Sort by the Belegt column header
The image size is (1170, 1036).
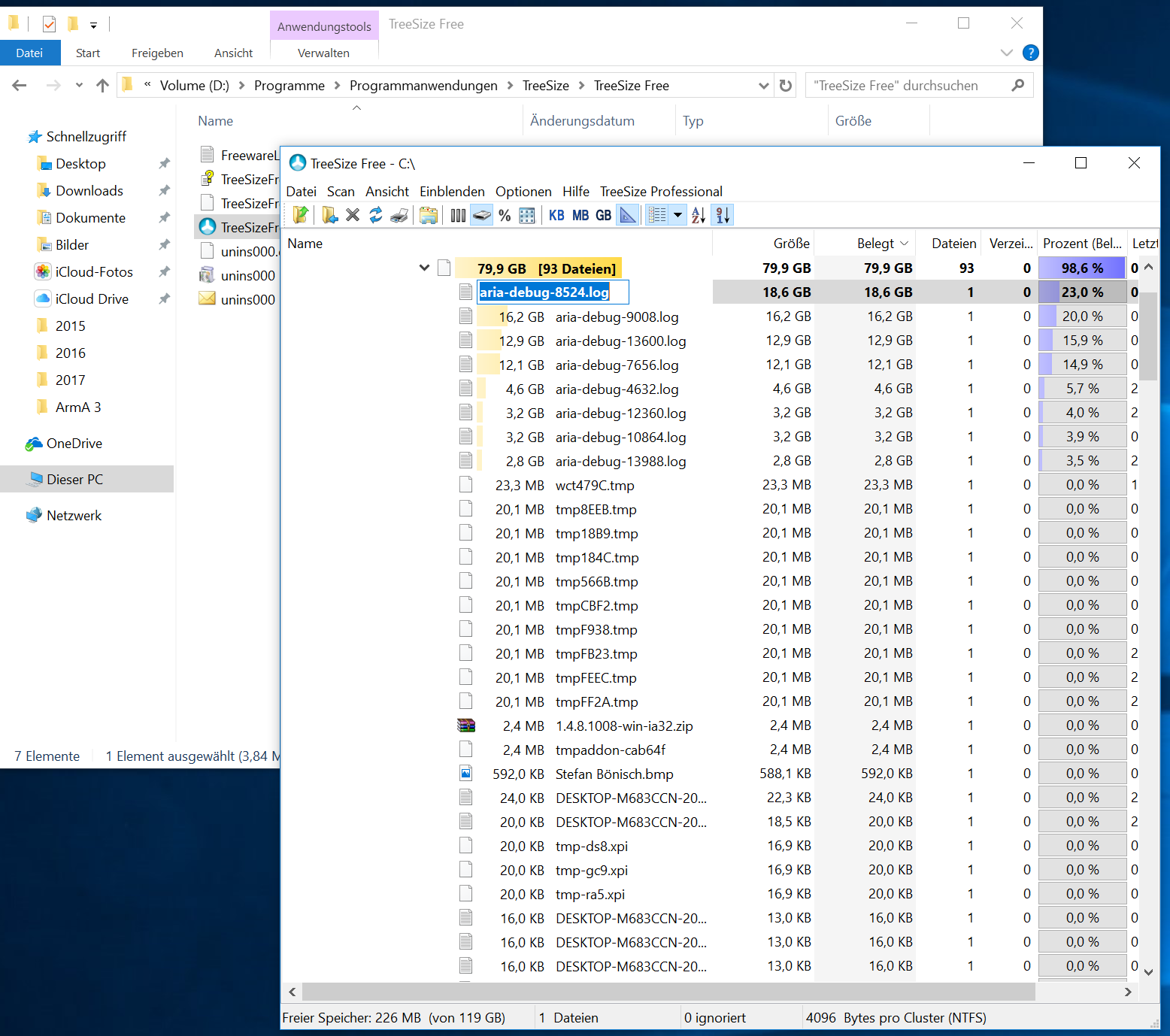866,244
